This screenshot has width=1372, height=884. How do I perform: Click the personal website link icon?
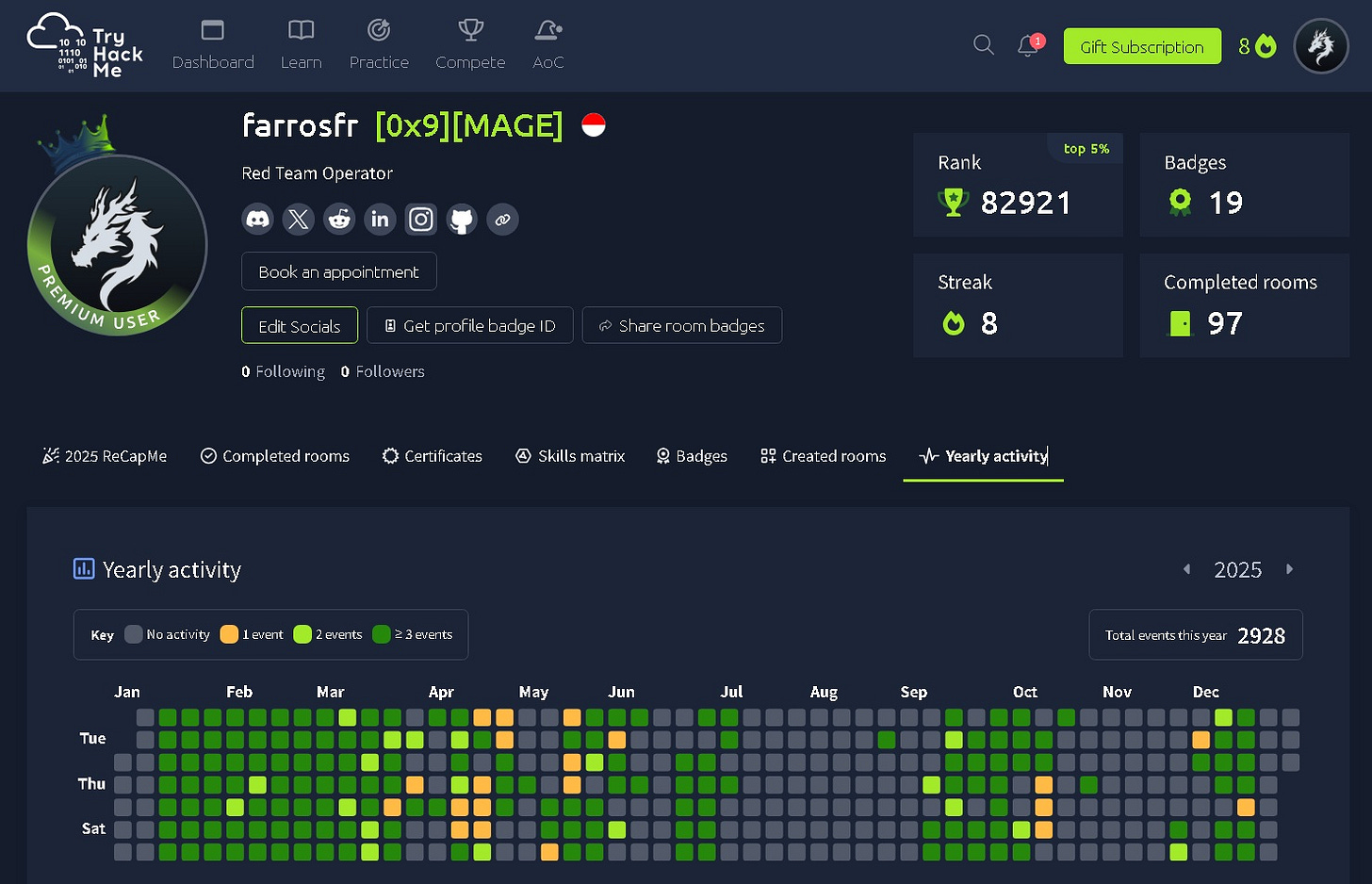(502, 220)
